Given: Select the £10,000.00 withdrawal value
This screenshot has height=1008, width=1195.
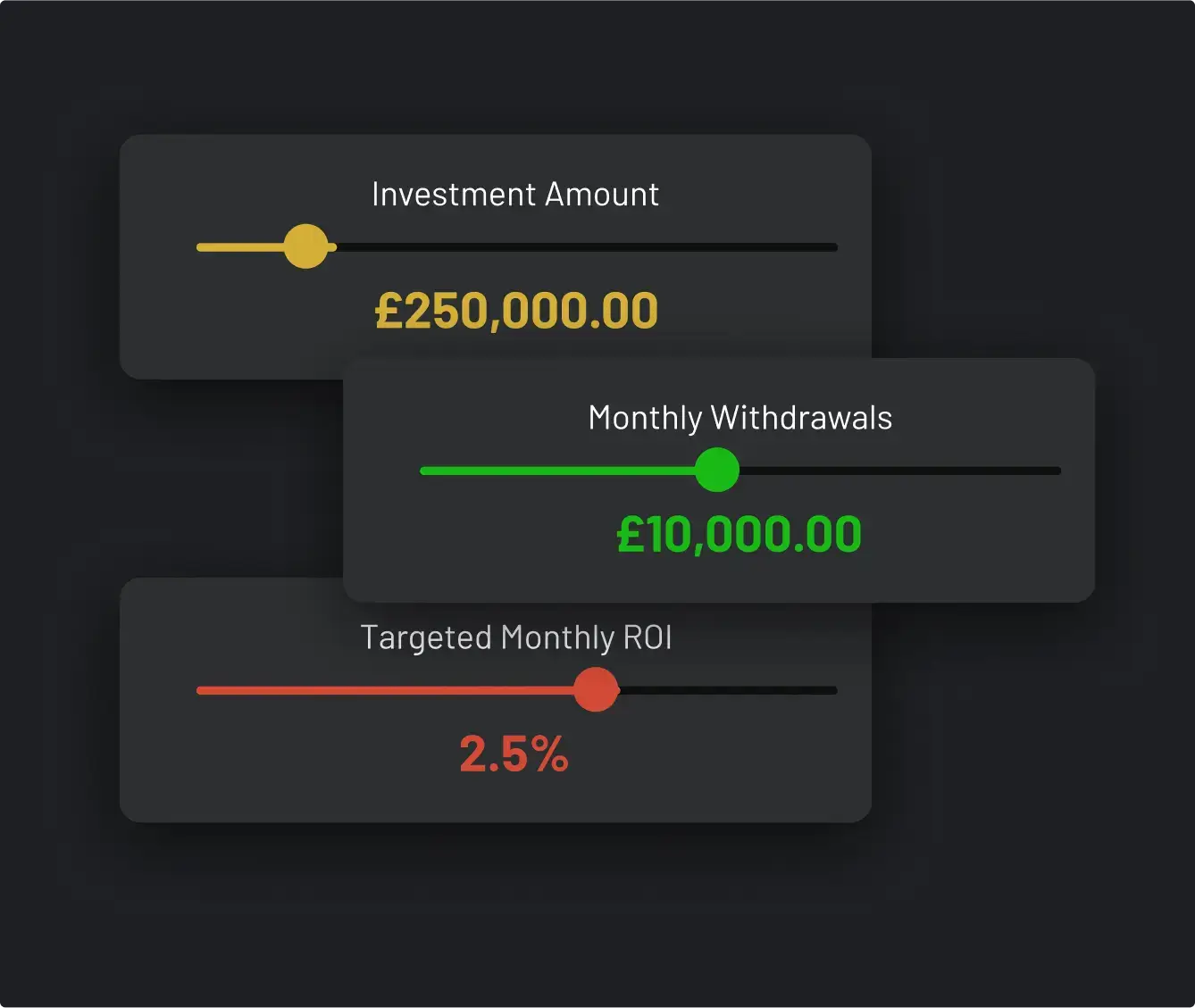Looking at the screenshot, I should [x=740, y=534].
